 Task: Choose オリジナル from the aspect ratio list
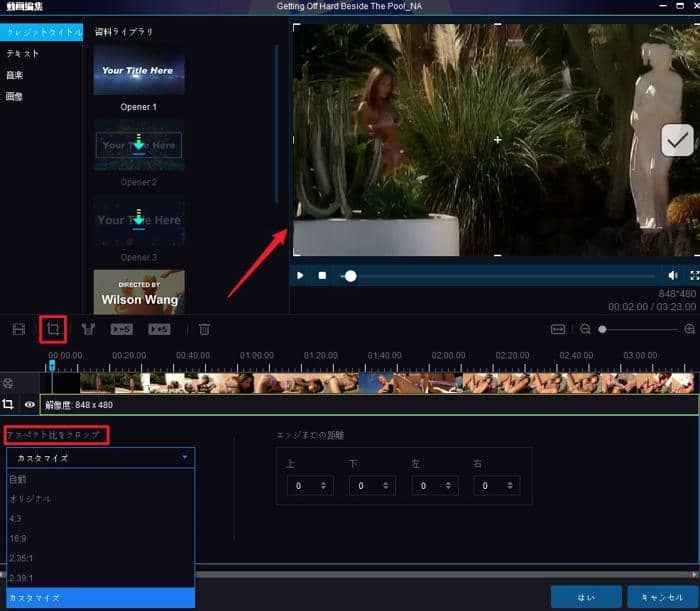pyautogui.click(x=29, y=498)
